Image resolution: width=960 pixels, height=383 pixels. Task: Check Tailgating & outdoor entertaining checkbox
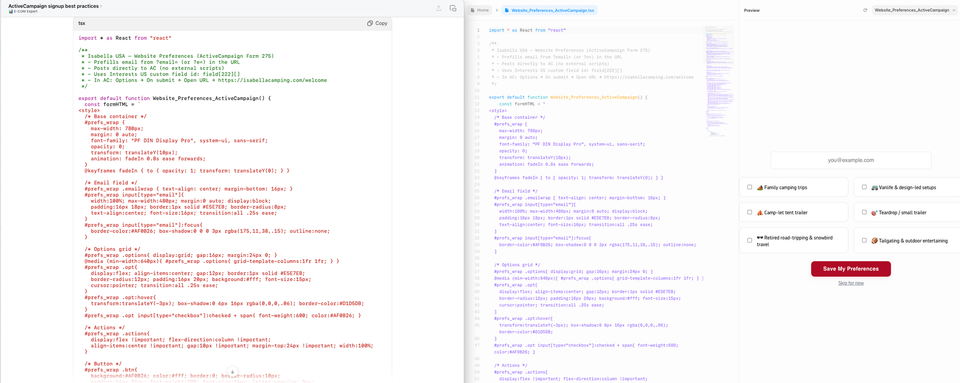tap(864, 240)
